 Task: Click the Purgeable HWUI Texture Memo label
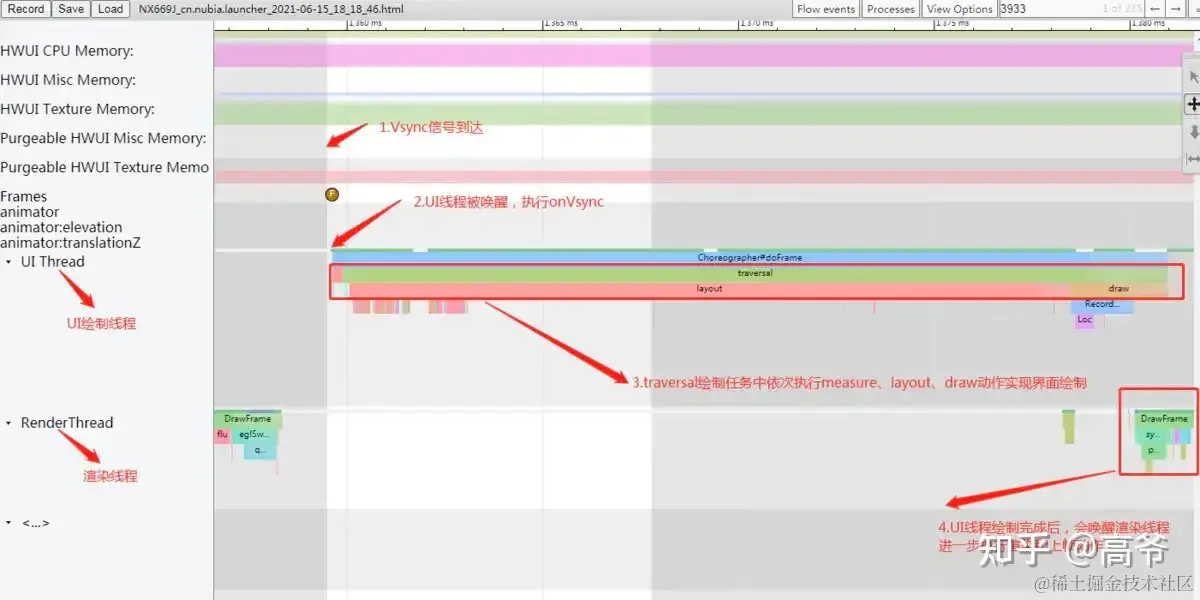click(x=105, y=167)
